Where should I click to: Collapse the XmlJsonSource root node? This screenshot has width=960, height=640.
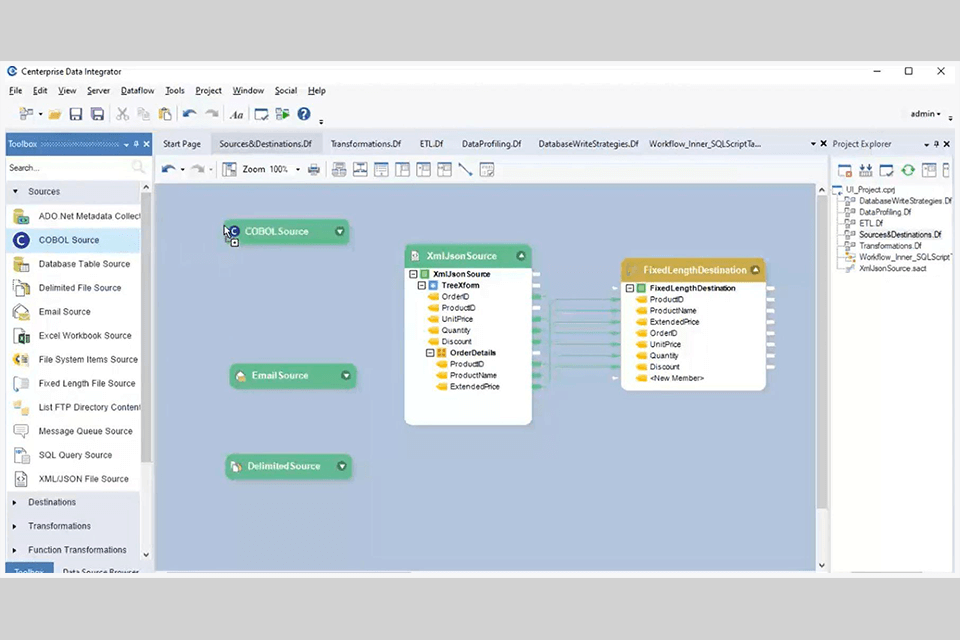tap(413, 274)
